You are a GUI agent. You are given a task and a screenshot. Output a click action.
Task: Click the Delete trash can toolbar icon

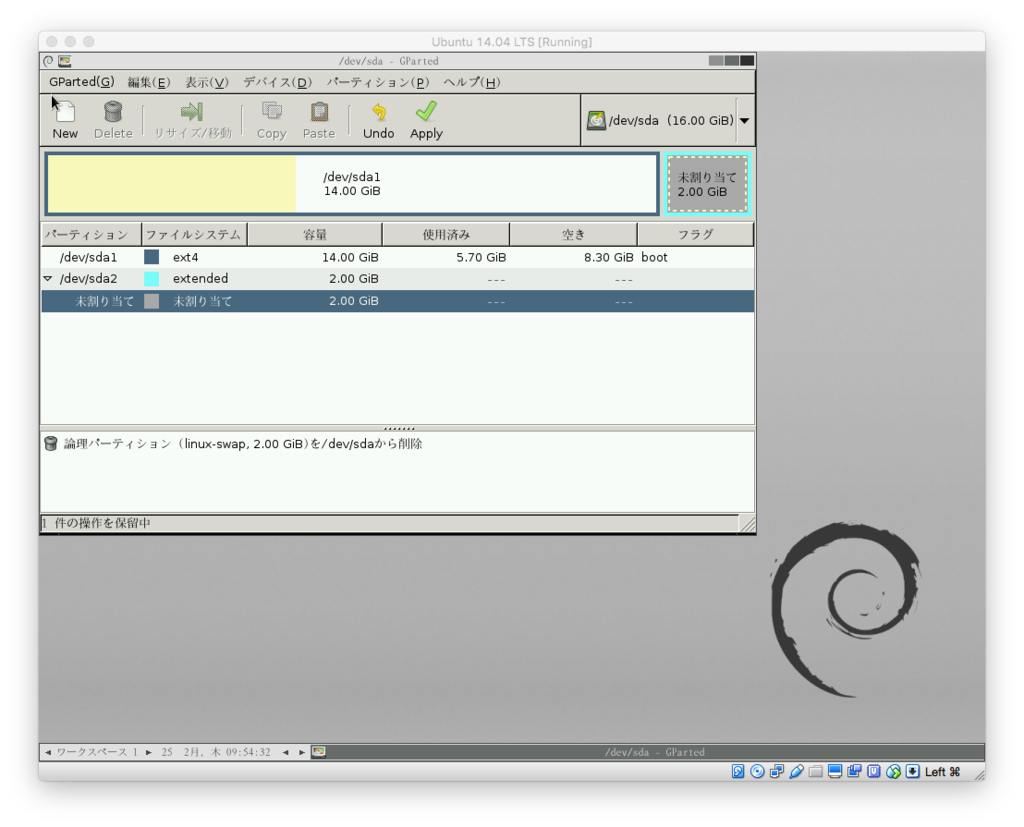click(x=113, y=112)
